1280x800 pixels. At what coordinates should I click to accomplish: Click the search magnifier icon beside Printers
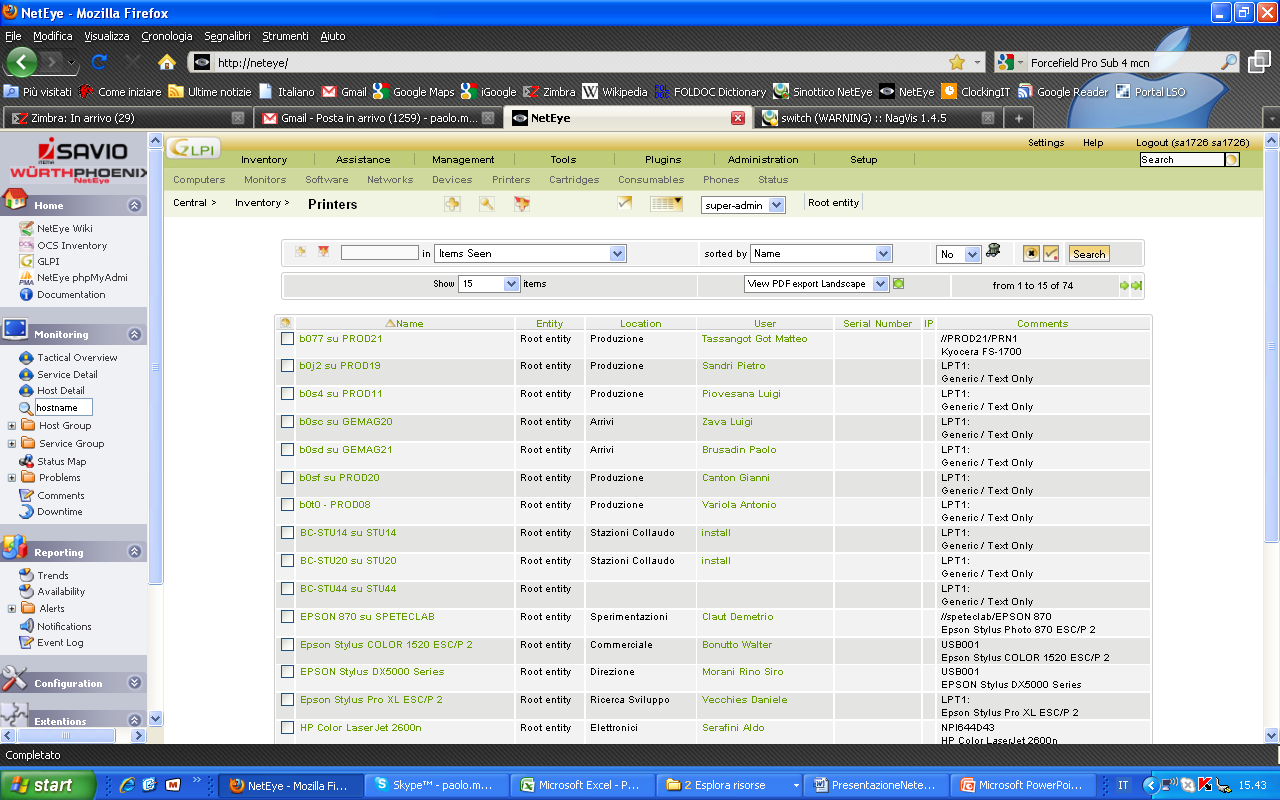point(487,204)
